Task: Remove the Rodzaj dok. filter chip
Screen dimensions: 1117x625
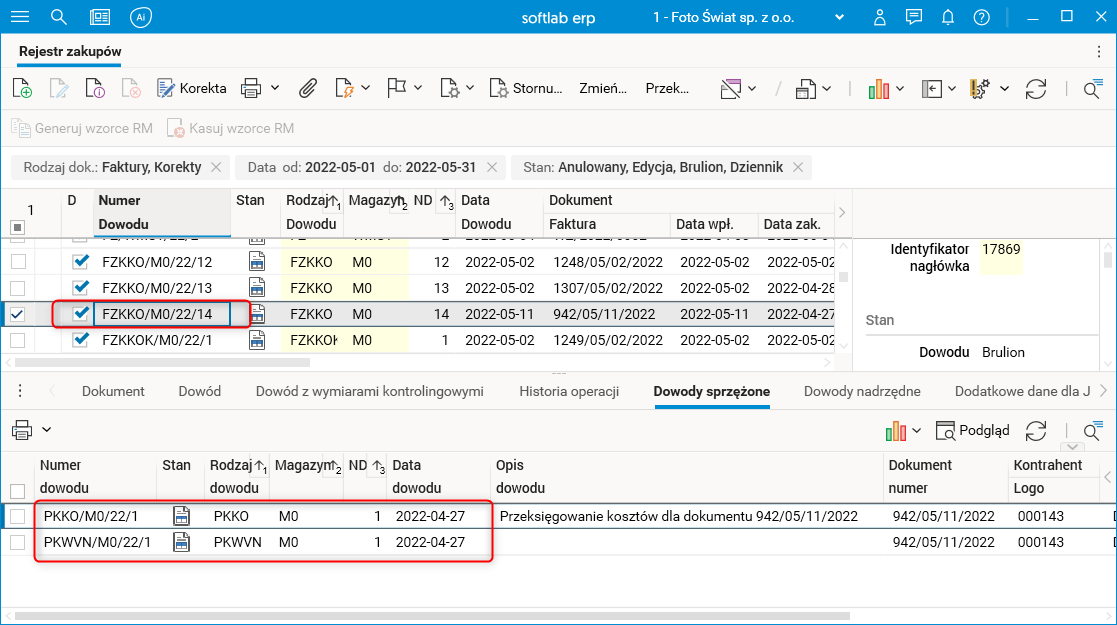Action: click(x=217, y=167)
